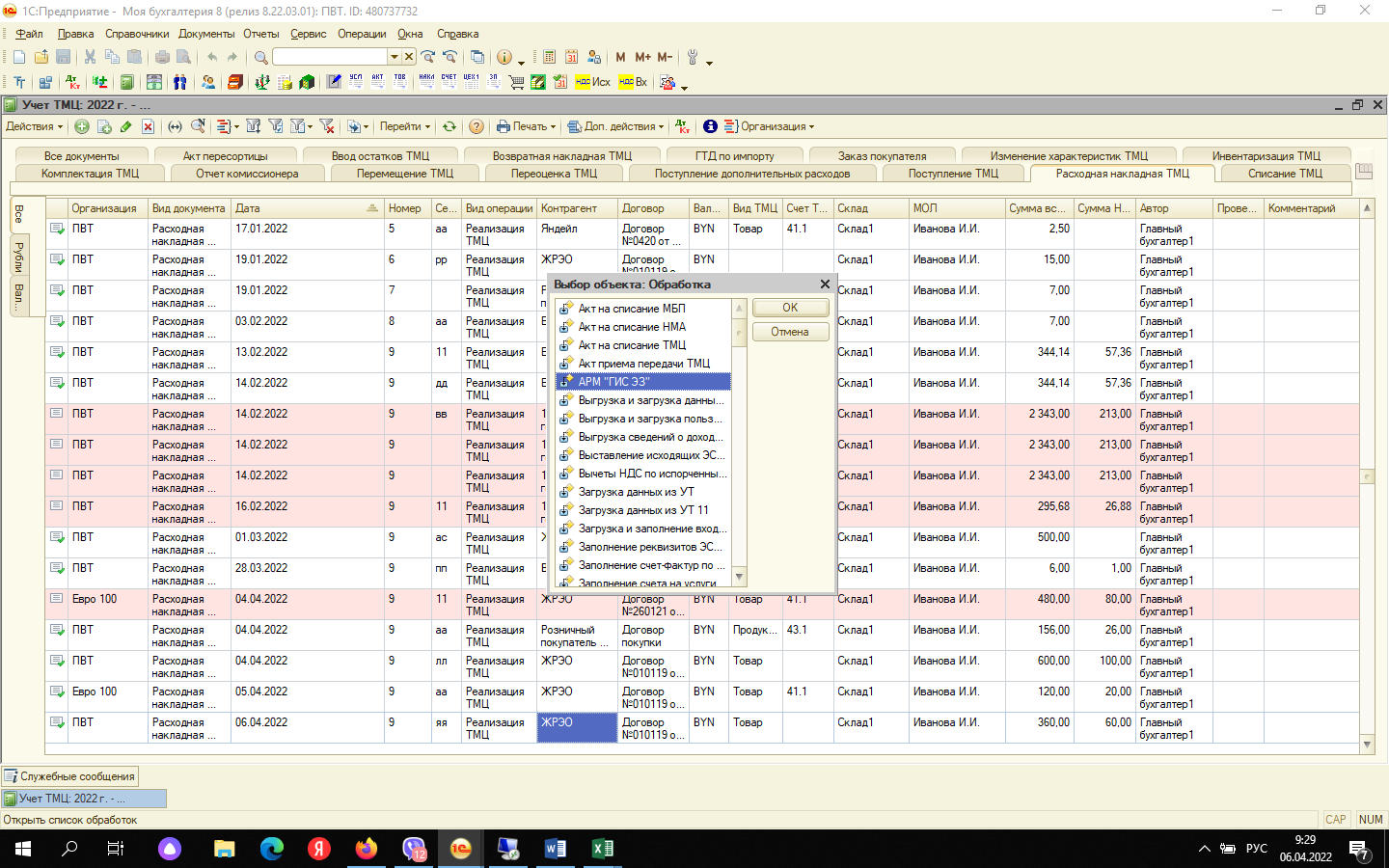Image resolution: width=1389 pixels, height=868 pixels.
Task: Open the Перейти dropdown
Action: (404, 126)
